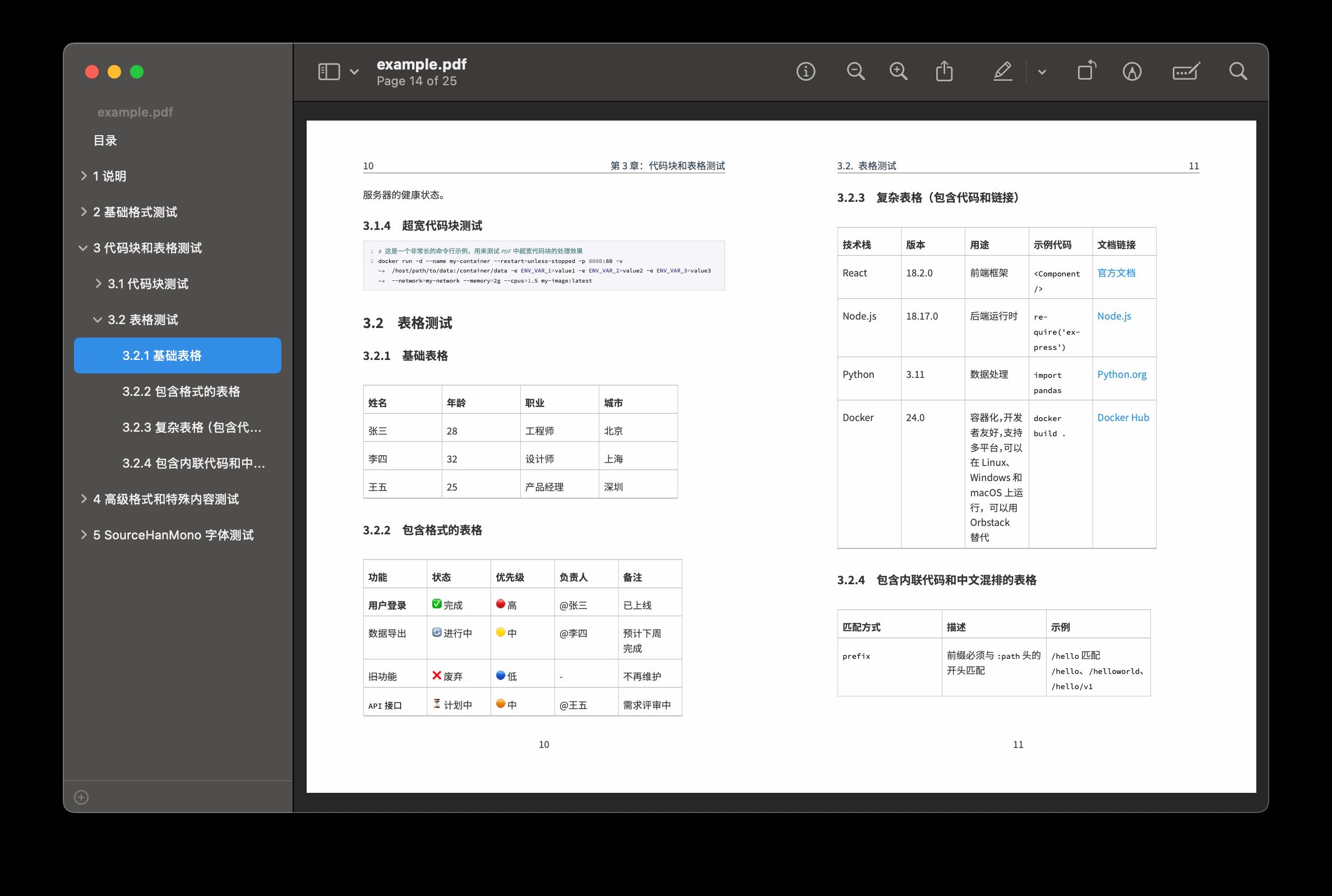Jump to '3.2.2 包含格式的表格' in outline
Viewport: 1332px width, 896px height.
(181, 391)
